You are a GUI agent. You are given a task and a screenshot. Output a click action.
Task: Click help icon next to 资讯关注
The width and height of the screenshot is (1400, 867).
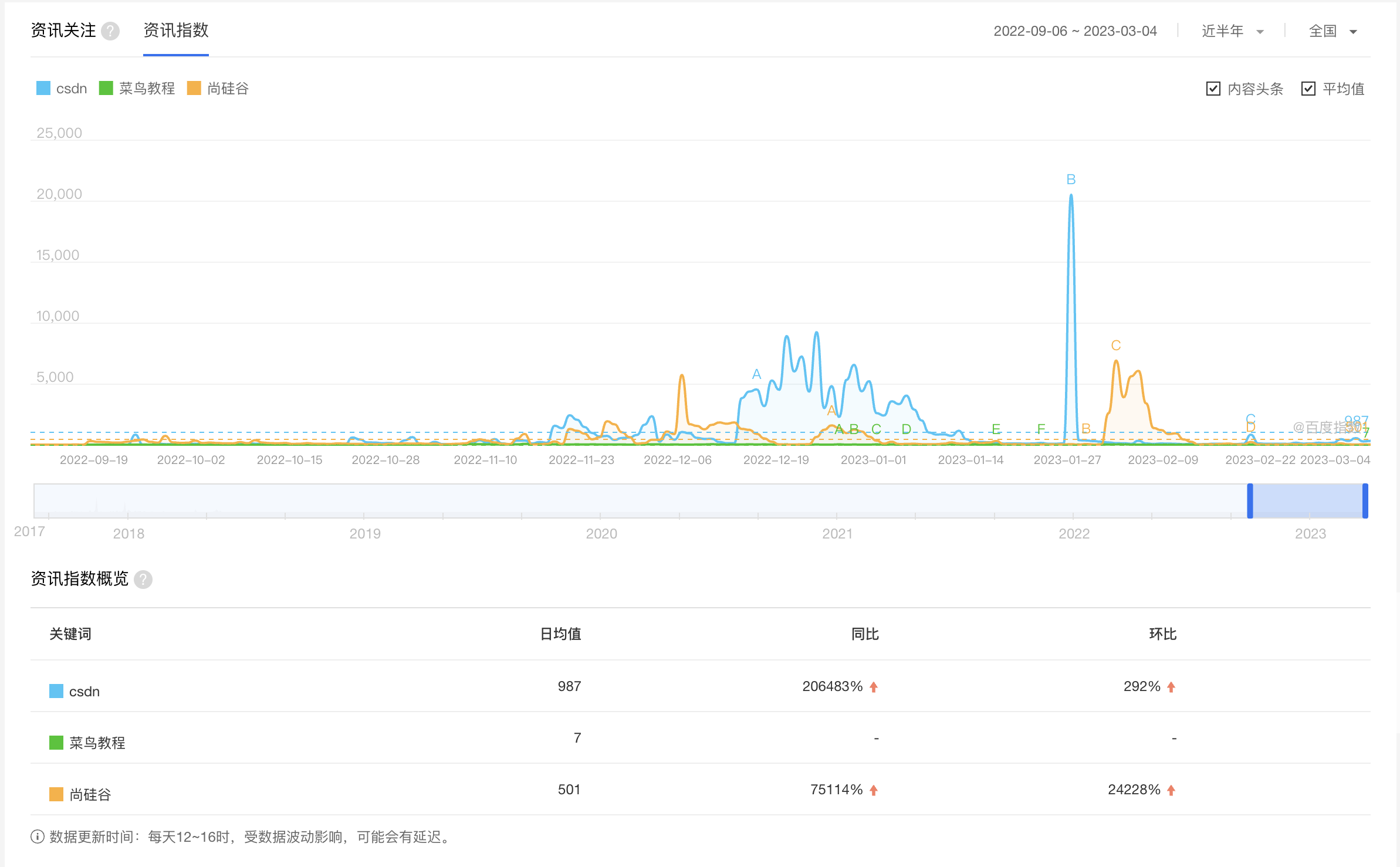pyautogui.click(x=110, y=31)
